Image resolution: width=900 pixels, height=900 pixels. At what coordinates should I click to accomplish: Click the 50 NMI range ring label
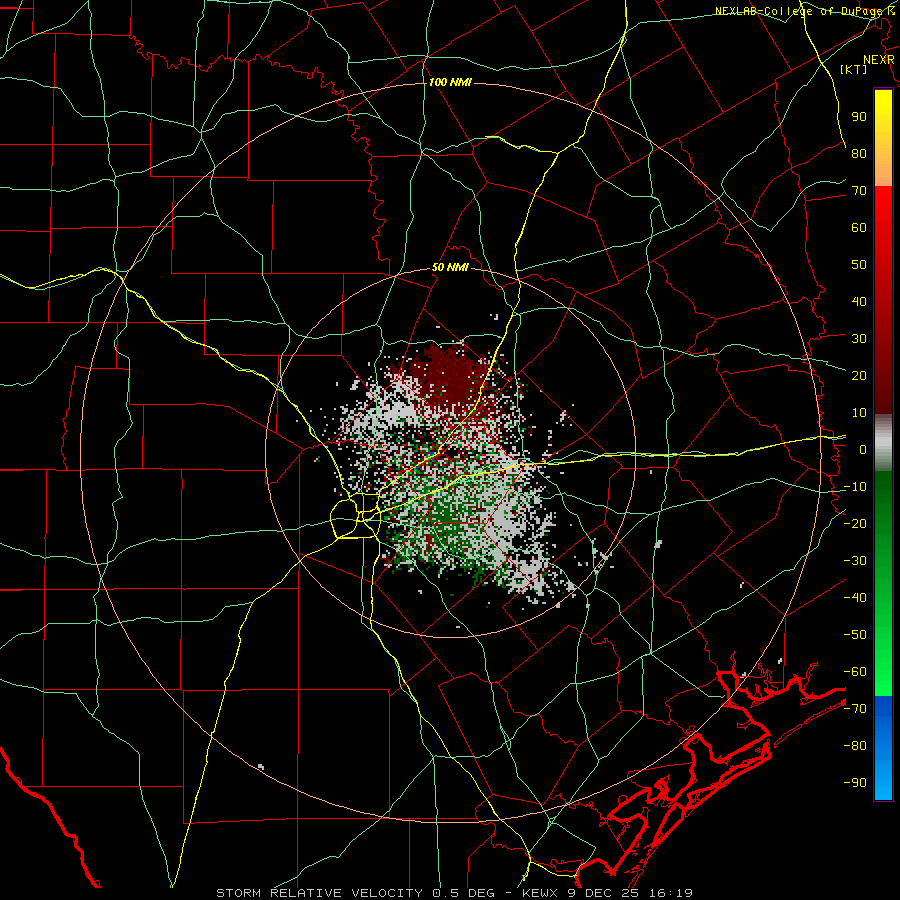(450, 267)
